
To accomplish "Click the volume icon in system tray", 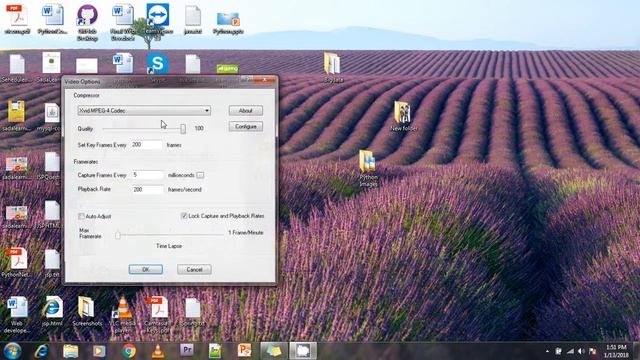I will [582, 351].
